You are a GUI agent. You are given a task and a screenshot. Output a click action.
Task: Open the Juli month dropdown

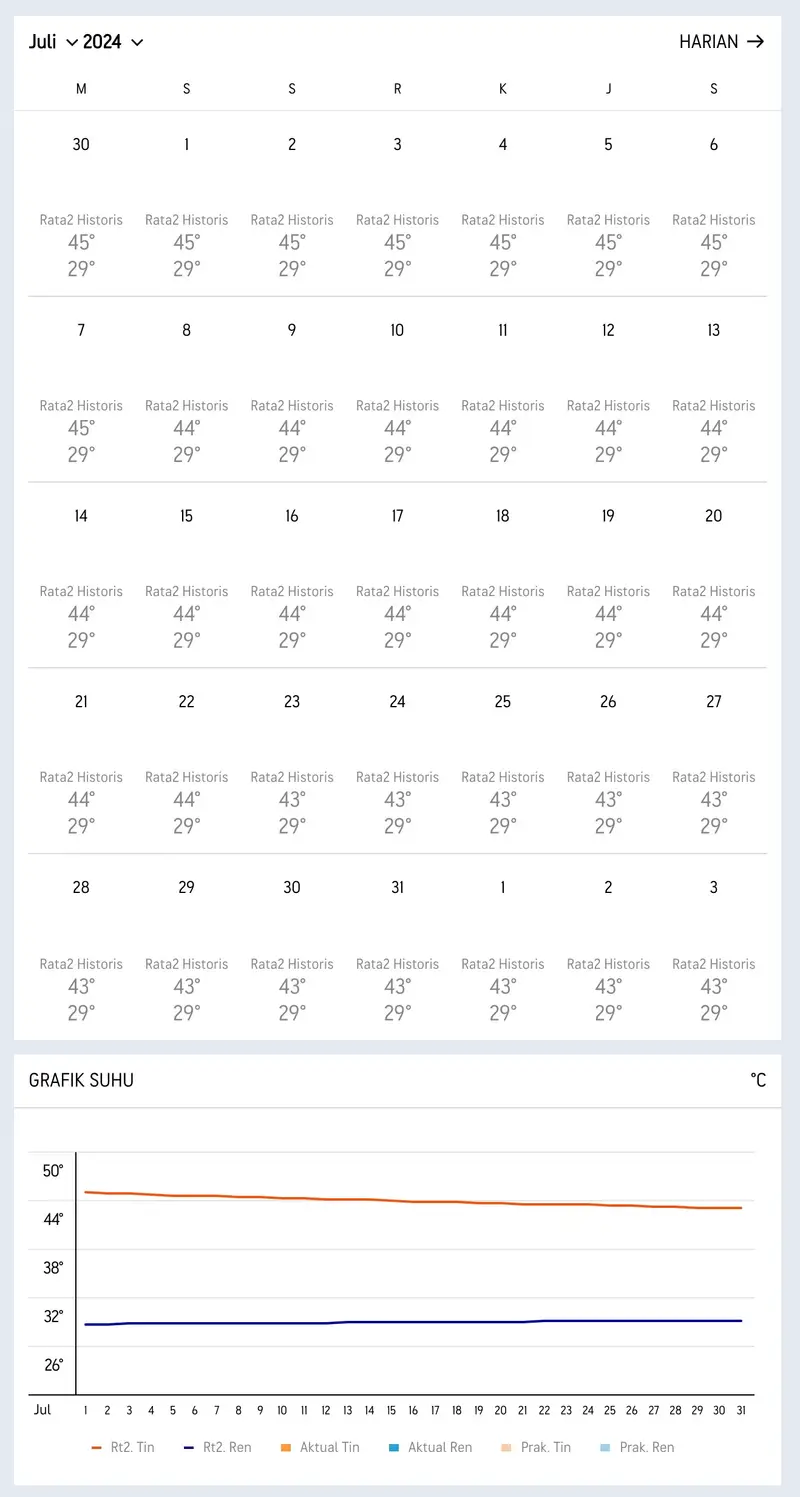tap(53, 42)
